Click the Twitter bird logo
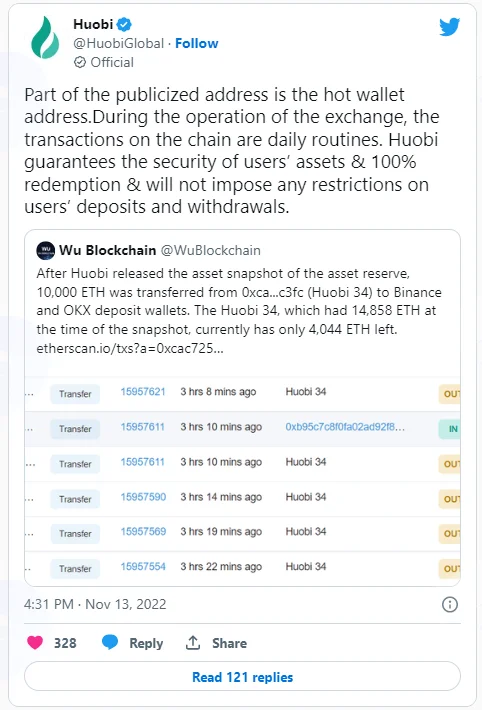482x710 pixels. [449, 27]
